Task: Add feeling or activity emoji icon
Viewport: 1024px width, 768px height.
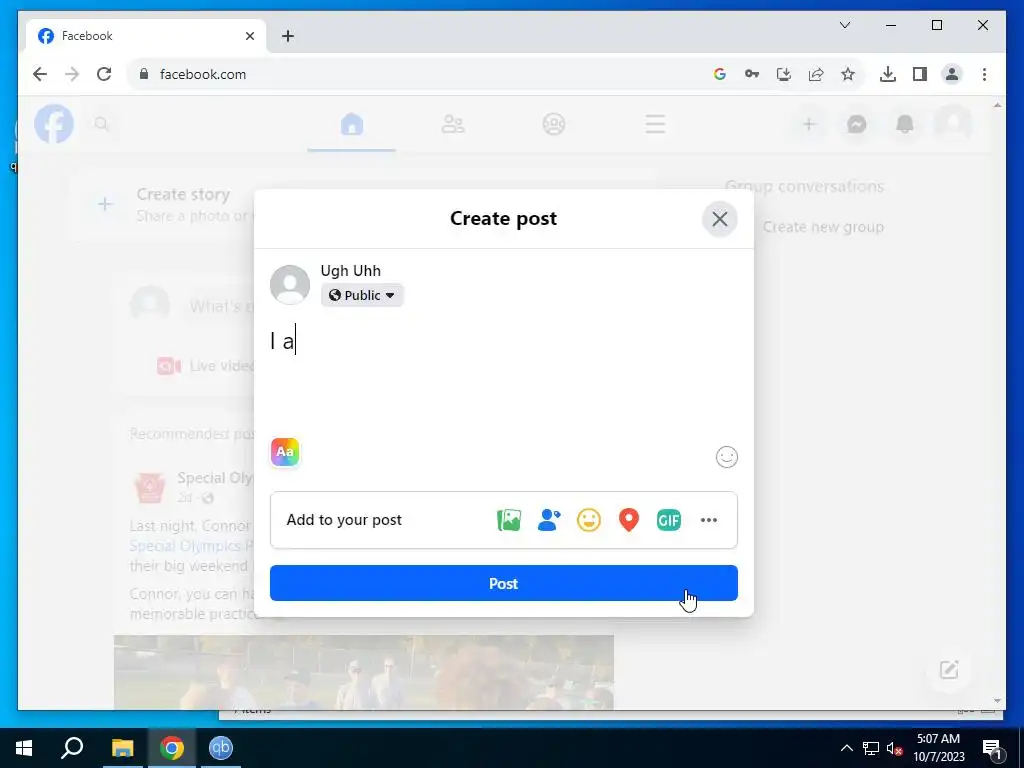Action: click(x=588, y=520)
